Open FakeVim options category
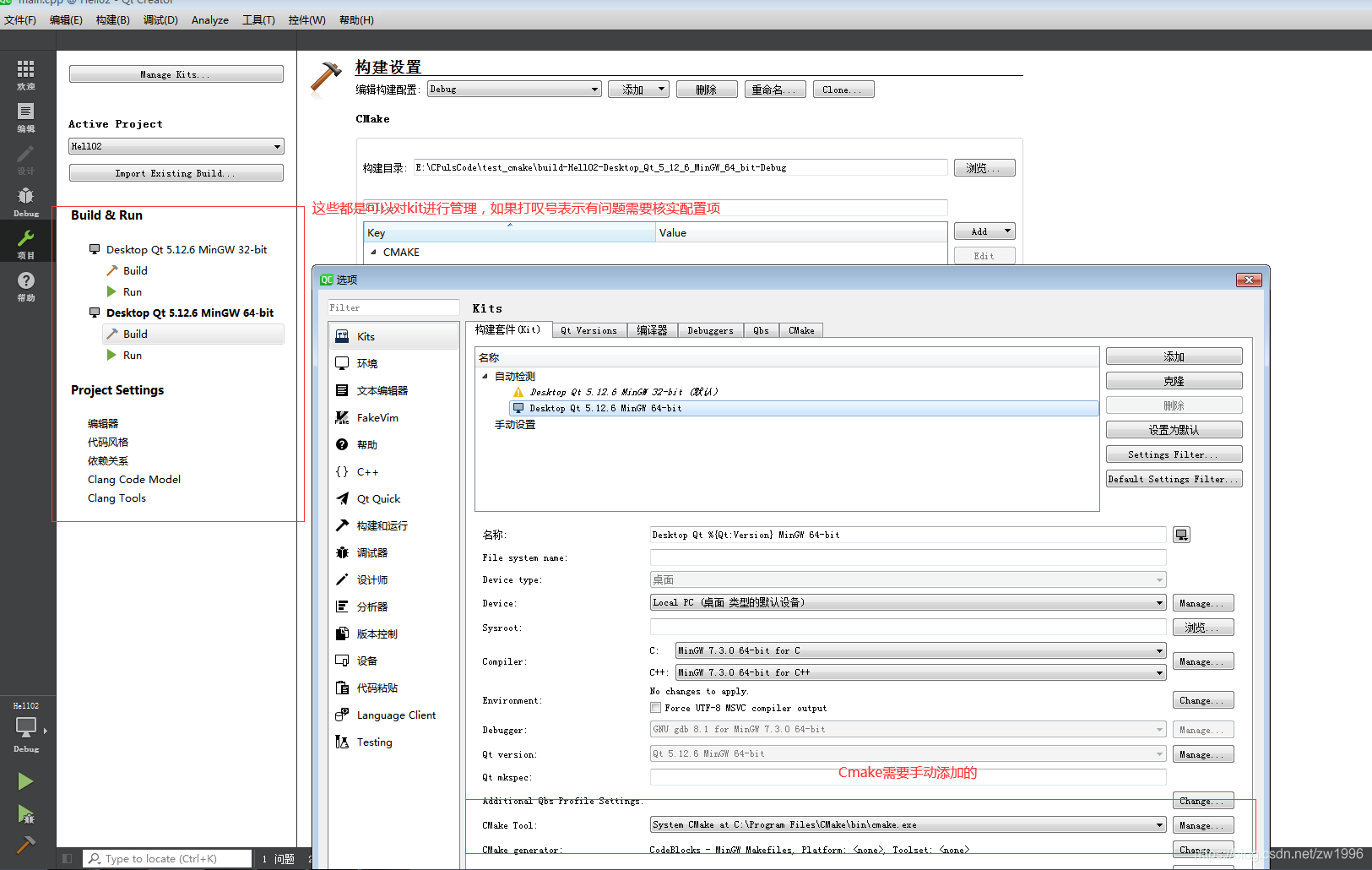Viewport: 1372px width, 870px height. 393,417
